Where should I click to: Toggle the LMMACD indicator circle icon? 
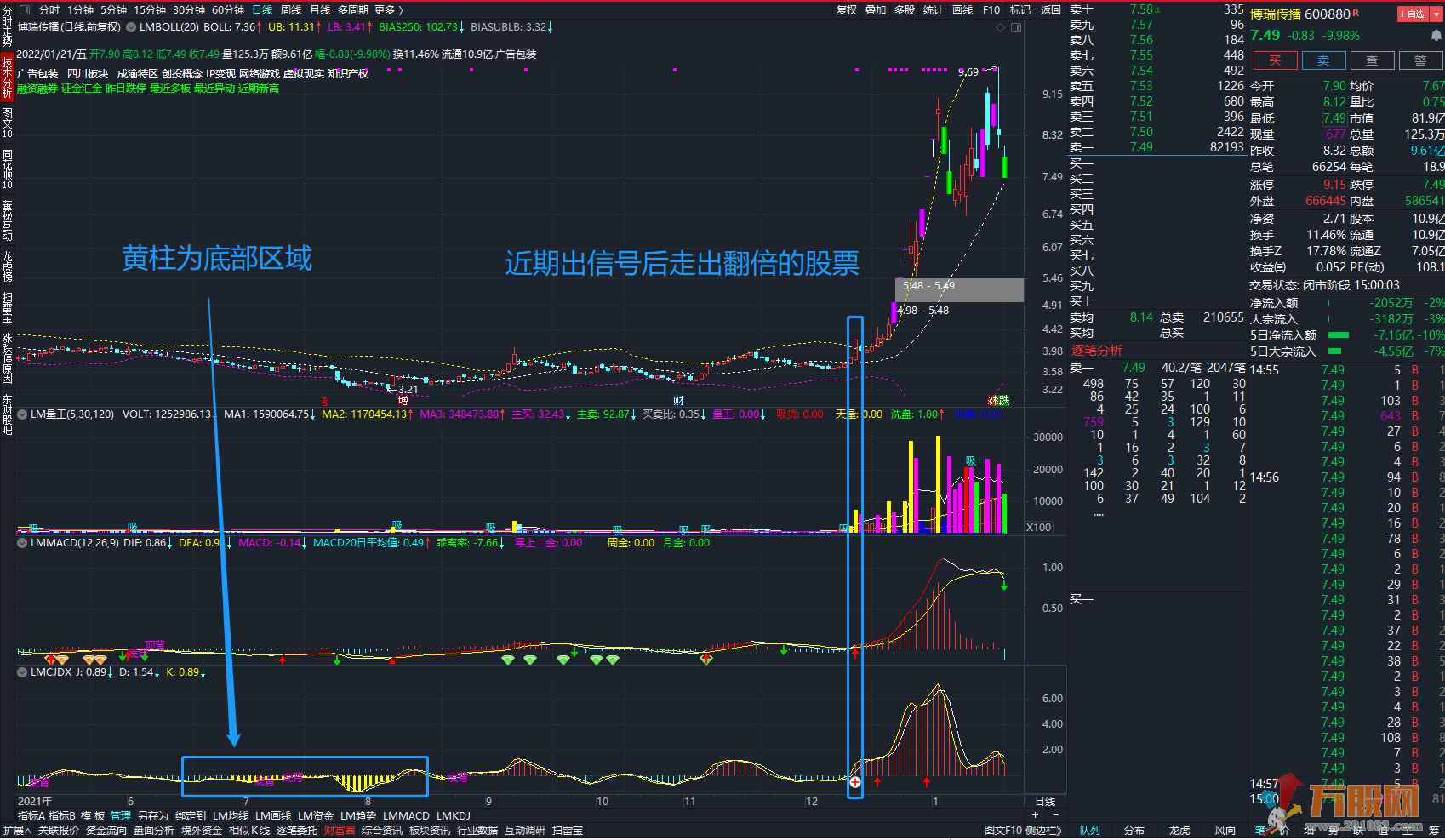click(22, 542)
